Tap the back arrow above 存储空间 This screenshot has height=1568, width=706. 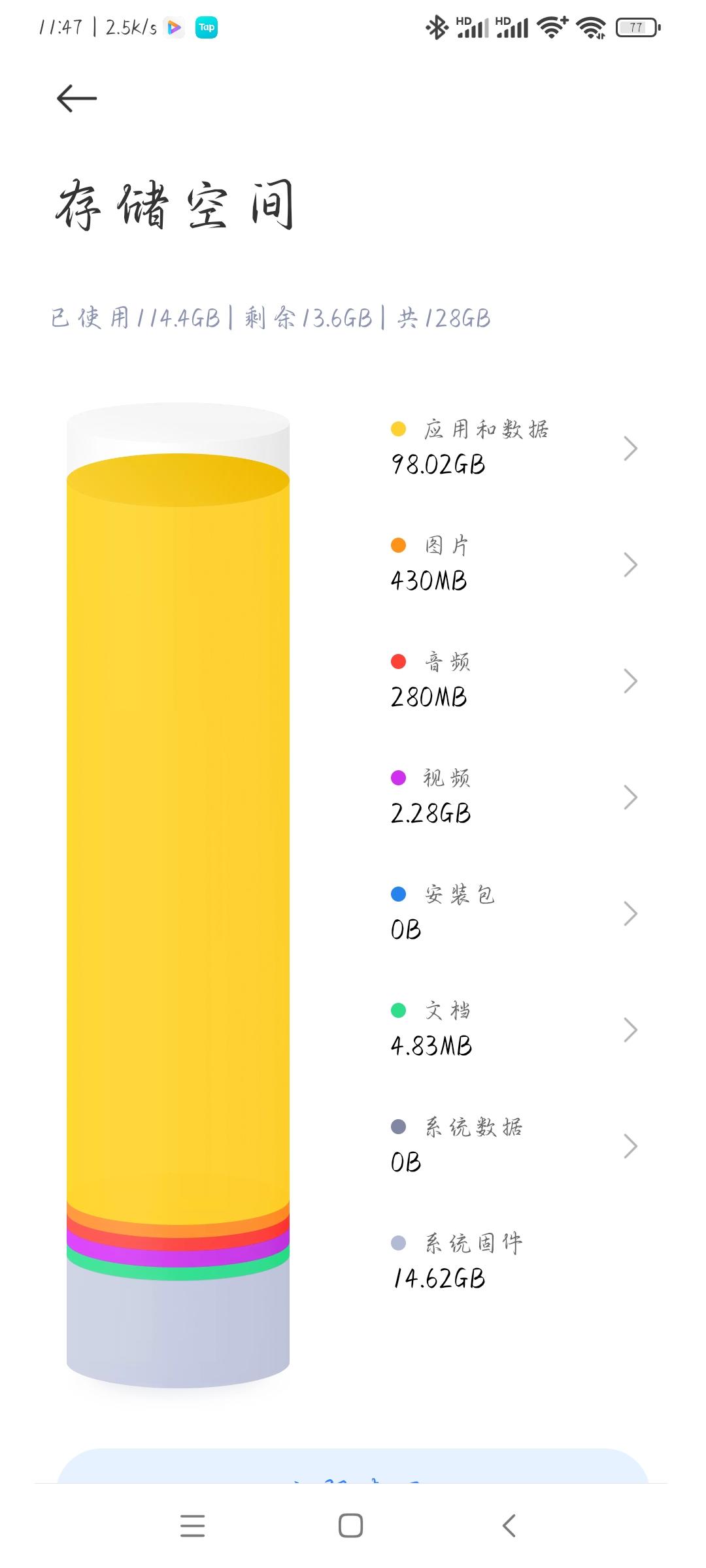tap(76, 99)
